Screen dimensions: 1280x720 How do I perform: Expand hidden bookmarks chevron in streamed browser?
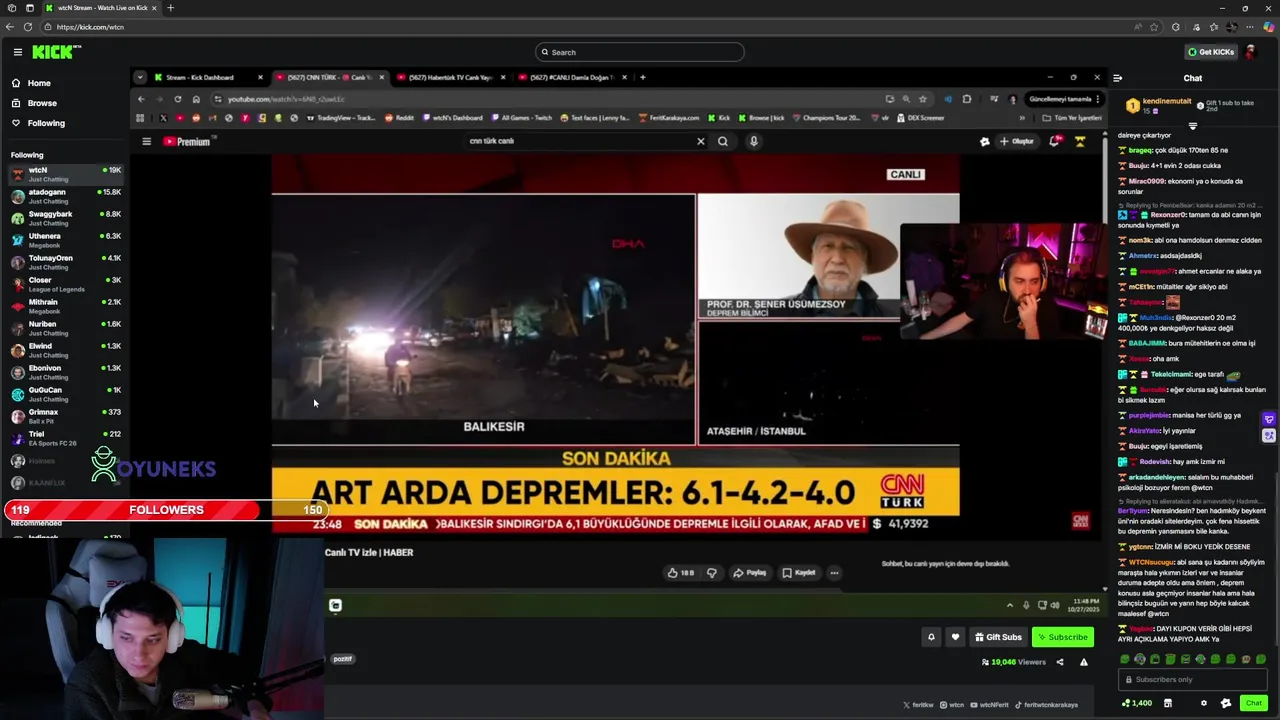pos(1022,118)
